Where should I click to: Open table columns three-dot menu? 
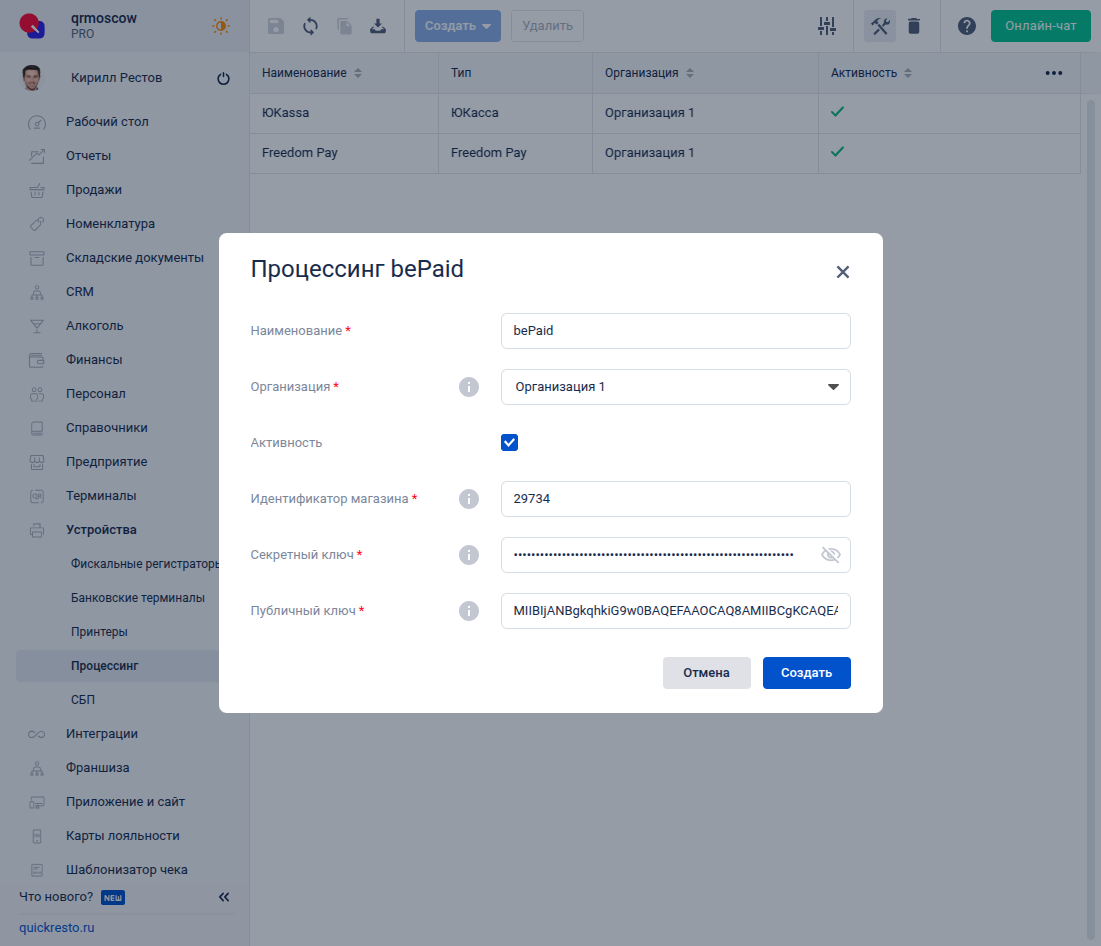(1053, 73)
